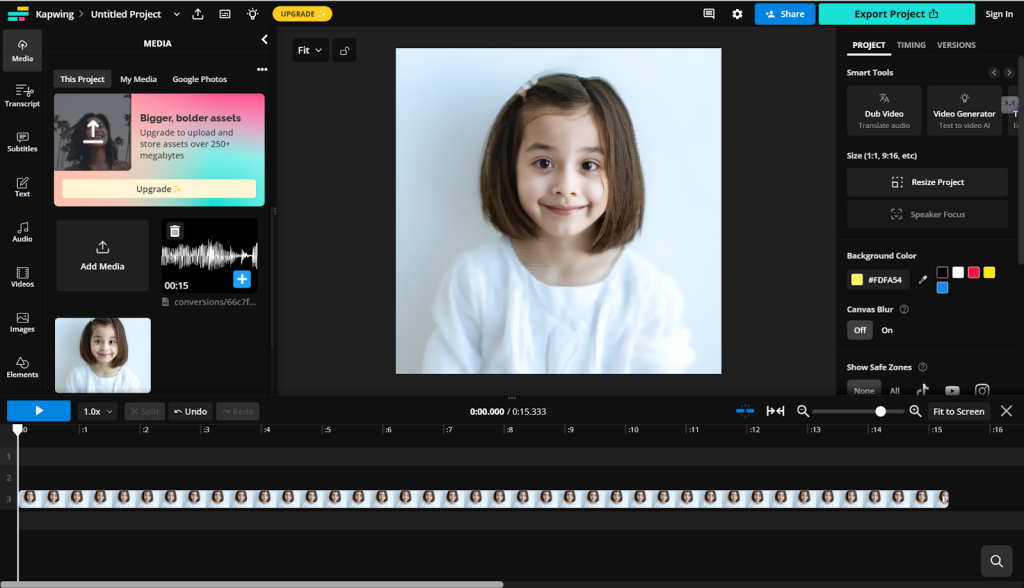Show the TikTok safe zone
Image resolution: width=1024 pixels, height=588 pixels.
(x=922, y=390)
